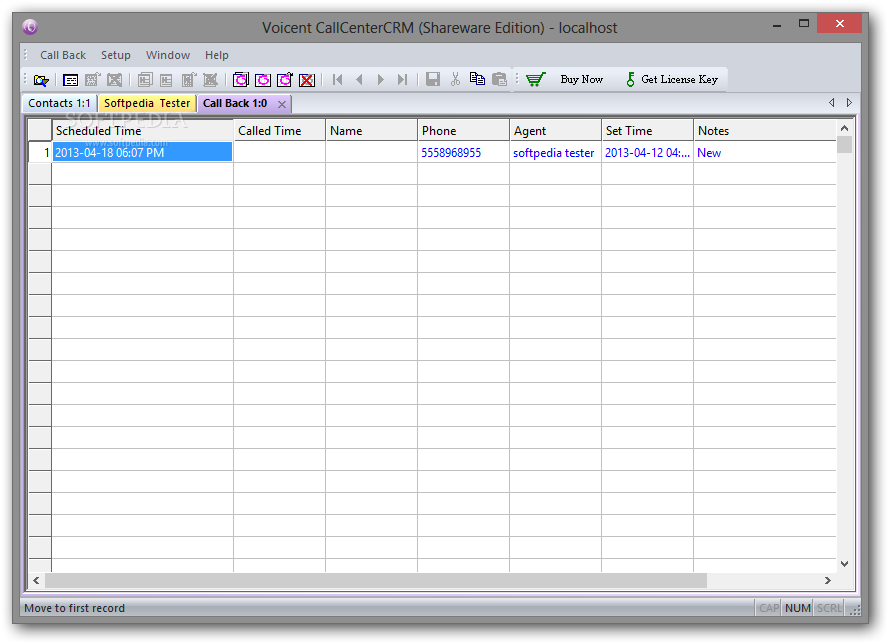The image size is (889, 644).
Task: Click the pink call back icon before the red X
Action: (285, 80)
